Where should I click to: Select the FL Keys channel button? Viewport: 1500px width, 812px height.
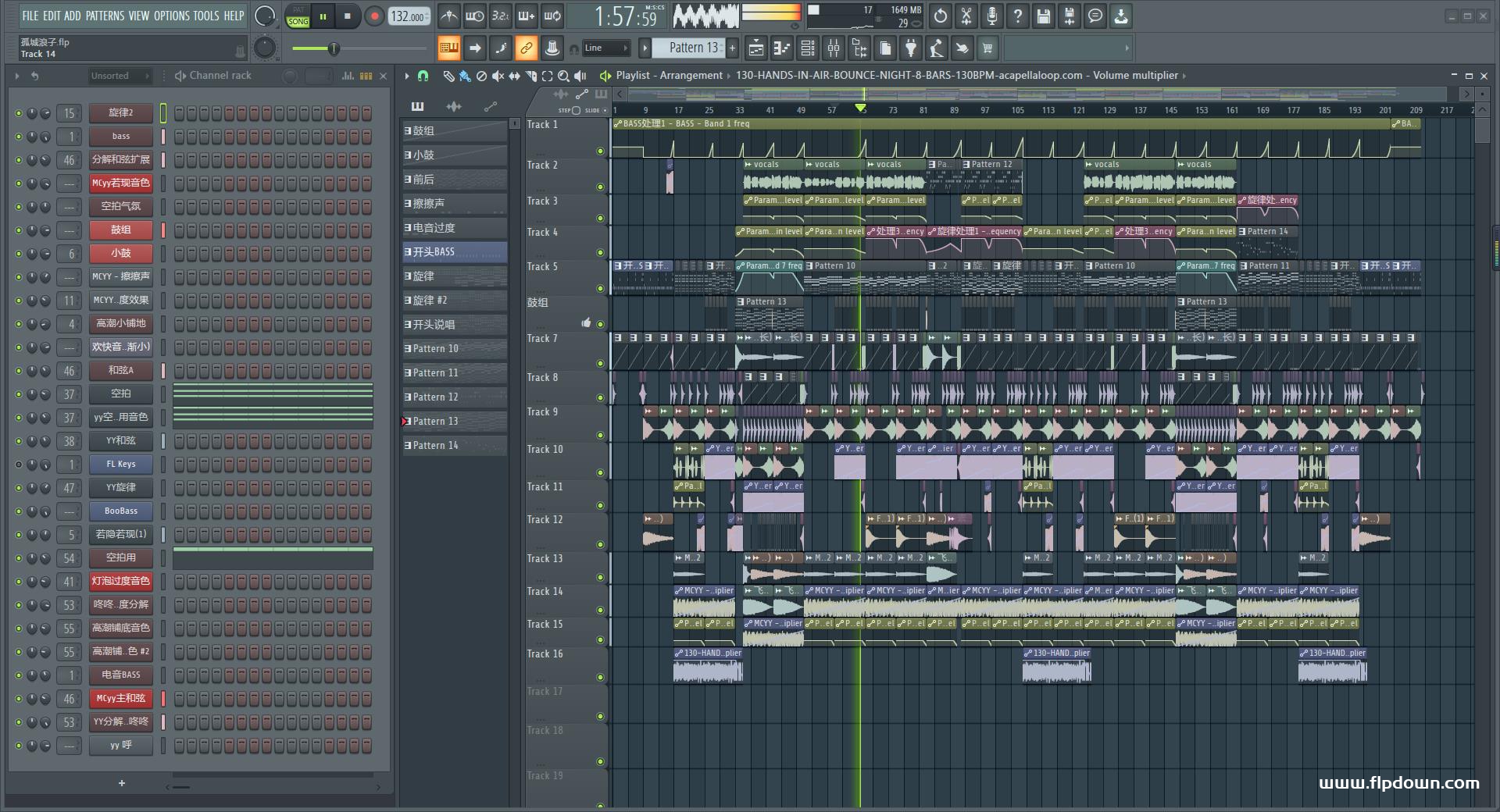(120, 465)
